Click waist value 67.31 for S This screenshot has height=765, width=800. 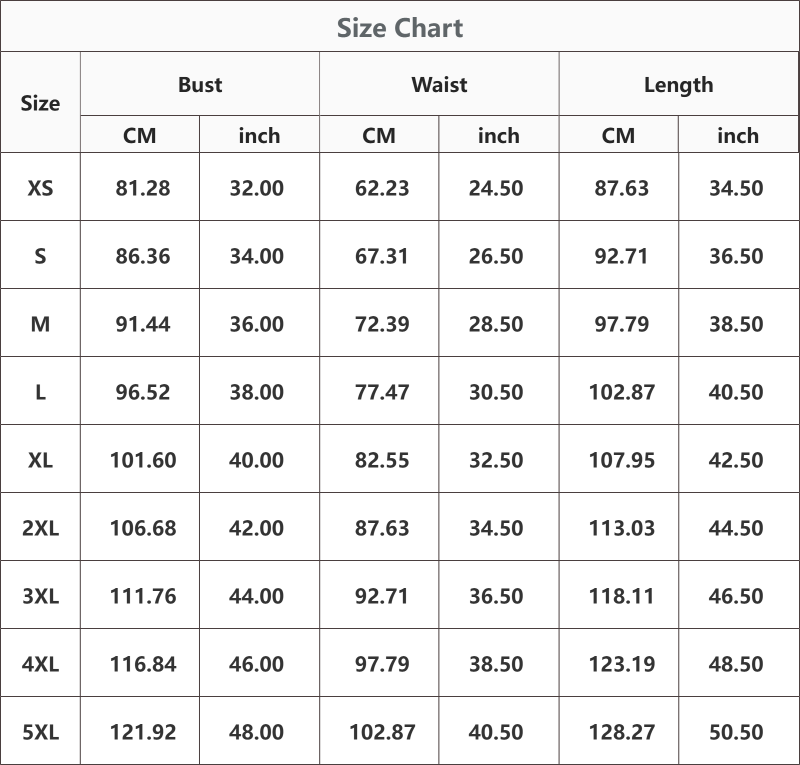click(x=382, y=256)
